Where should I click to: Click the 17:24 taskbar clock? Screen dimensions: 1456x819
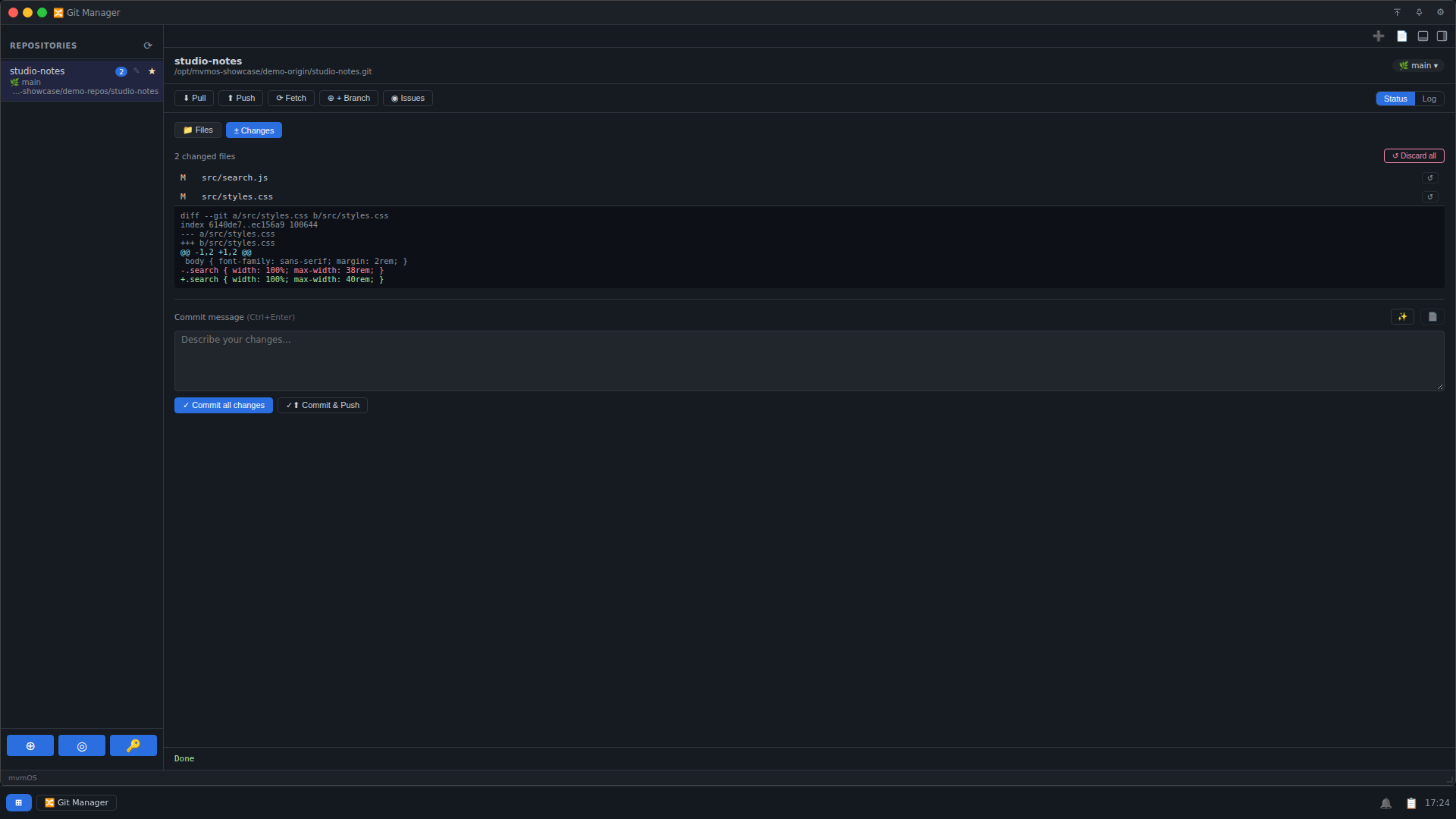1437,803
